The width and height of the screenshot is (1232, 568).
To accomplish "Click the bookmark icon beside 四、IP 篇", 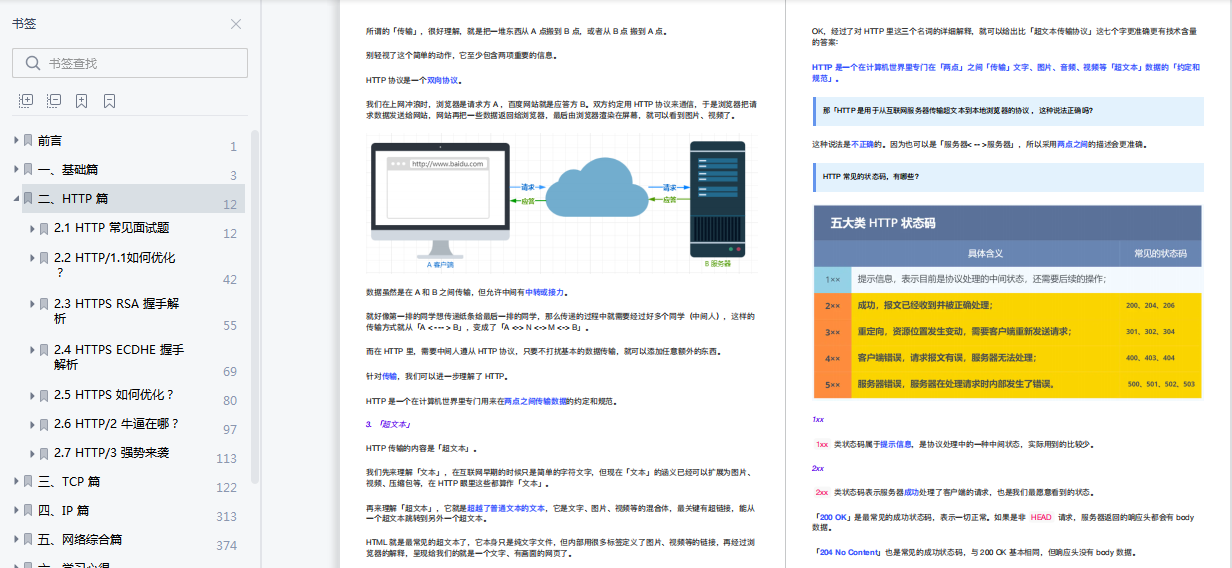I will 29,511.
